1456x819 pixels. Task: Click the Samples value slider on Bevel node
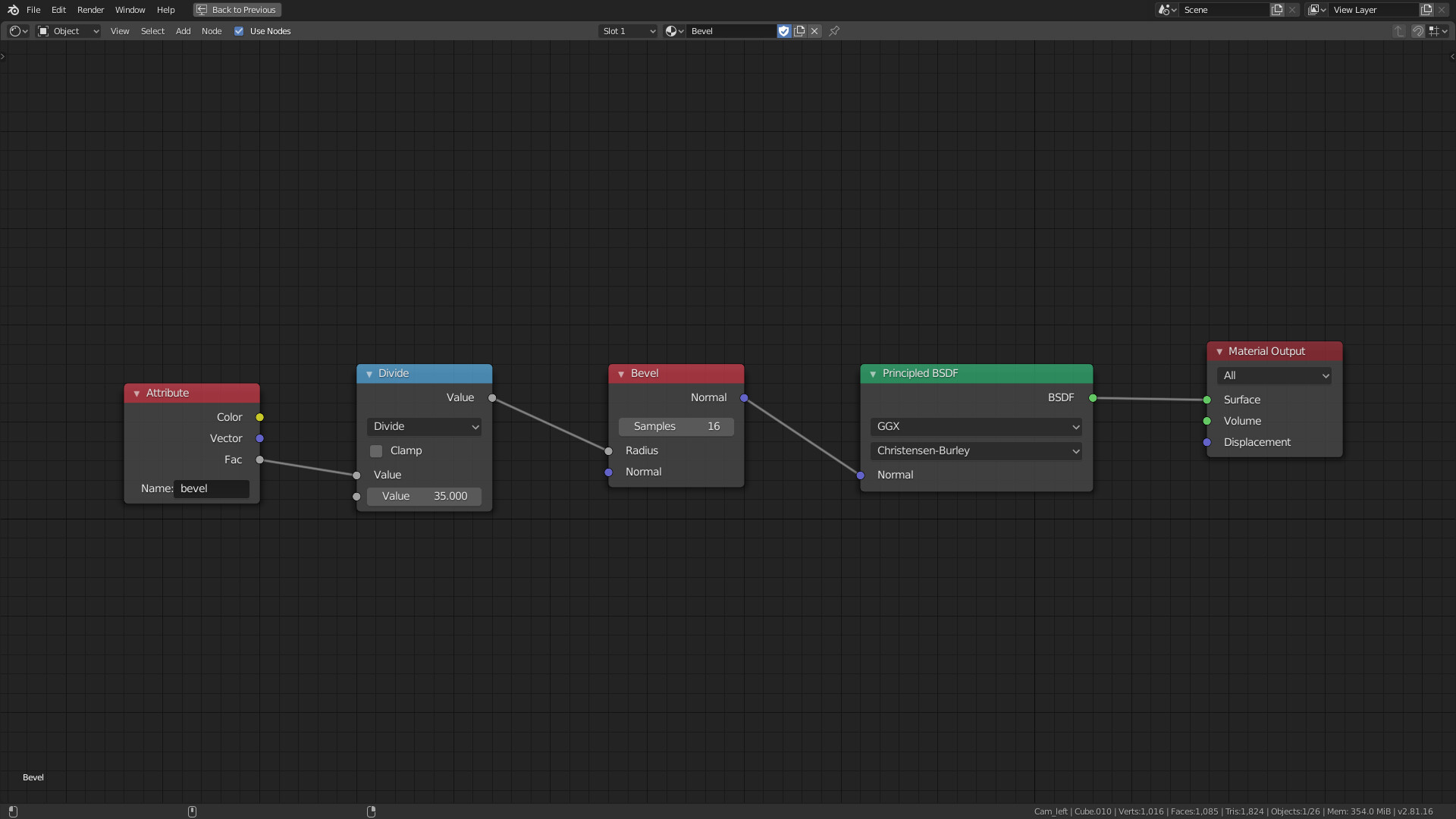[676, 426]
